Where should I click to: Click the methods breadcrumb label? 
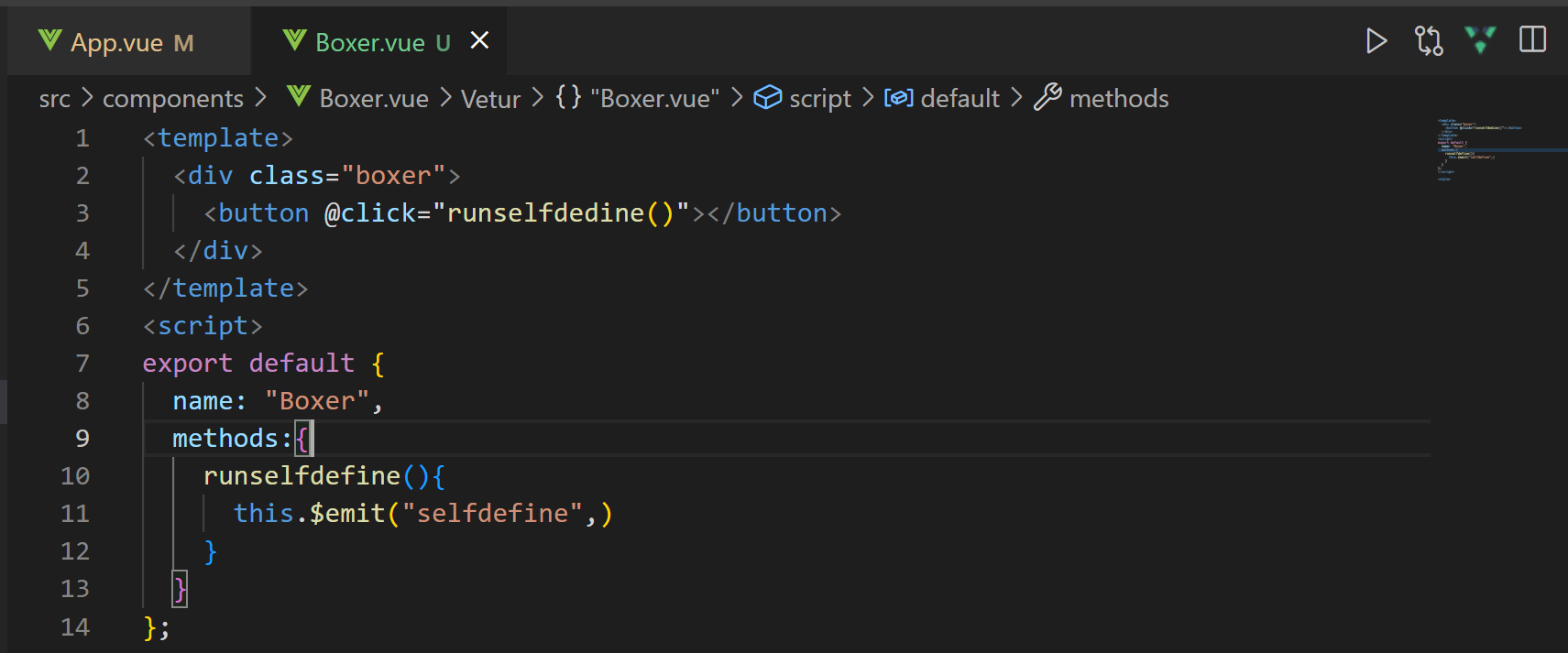click(x=1119, y=99)
